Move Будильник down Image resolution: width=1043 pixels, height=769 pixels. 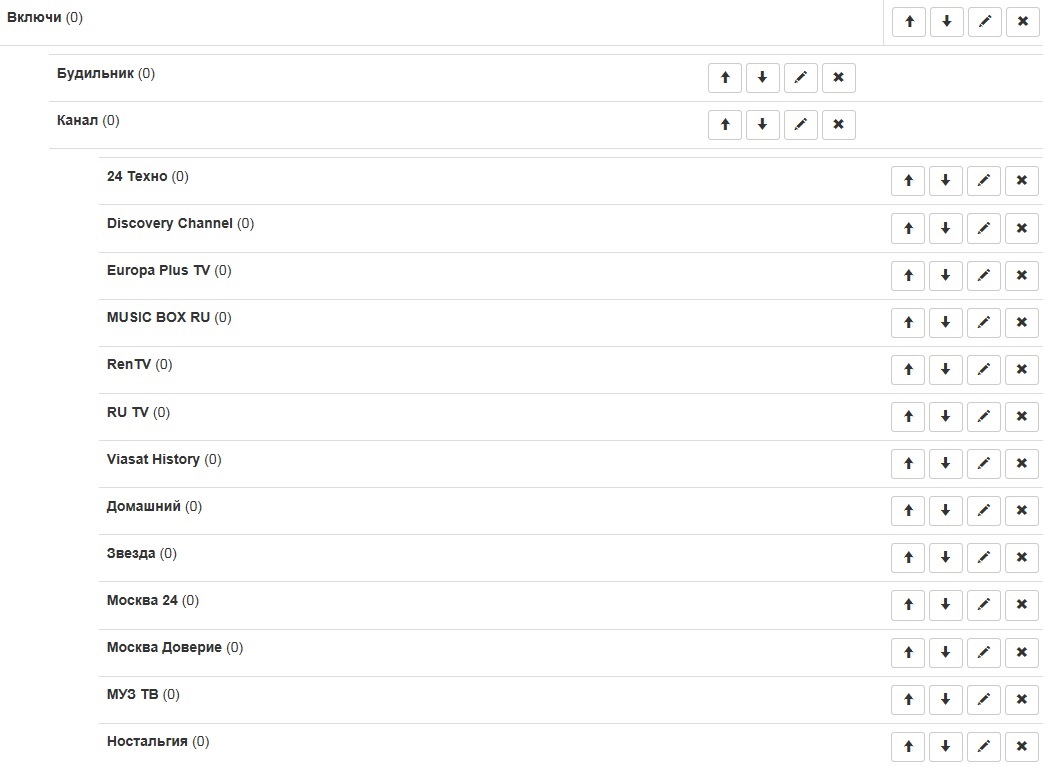point(762,77)
